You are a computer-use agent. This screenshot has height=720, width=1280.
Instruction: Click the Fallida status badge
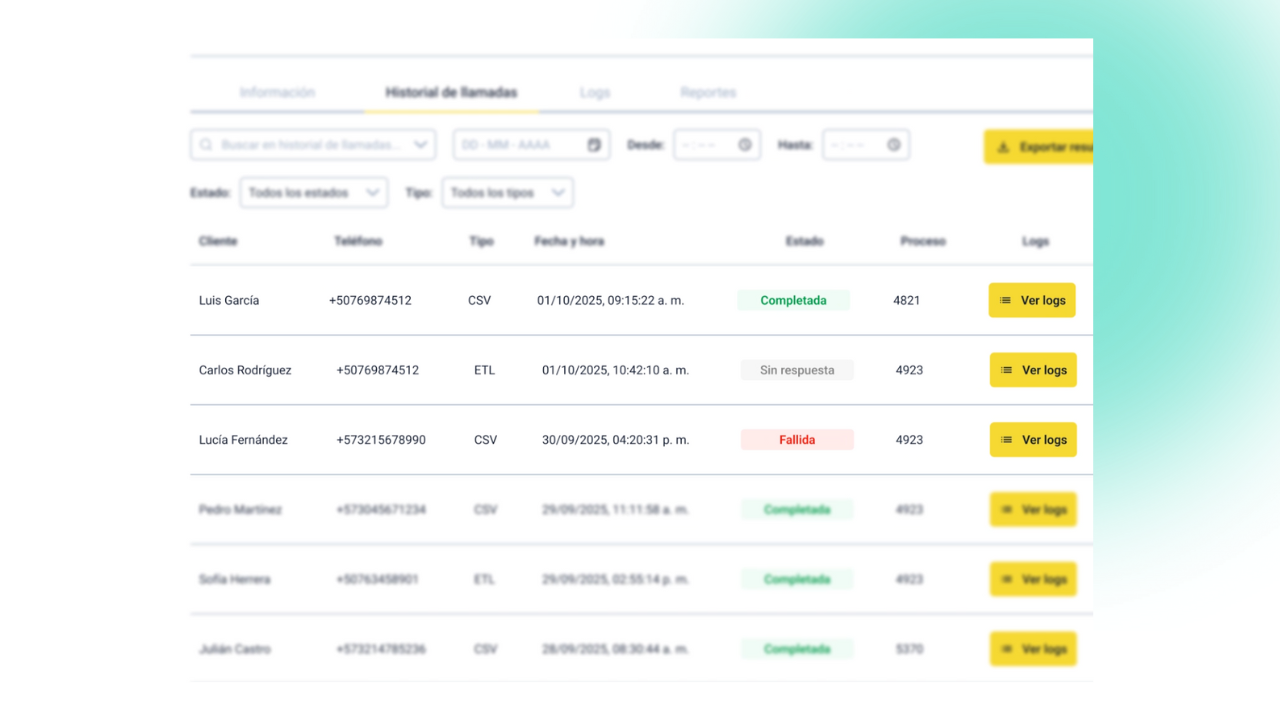click(797, 440)
